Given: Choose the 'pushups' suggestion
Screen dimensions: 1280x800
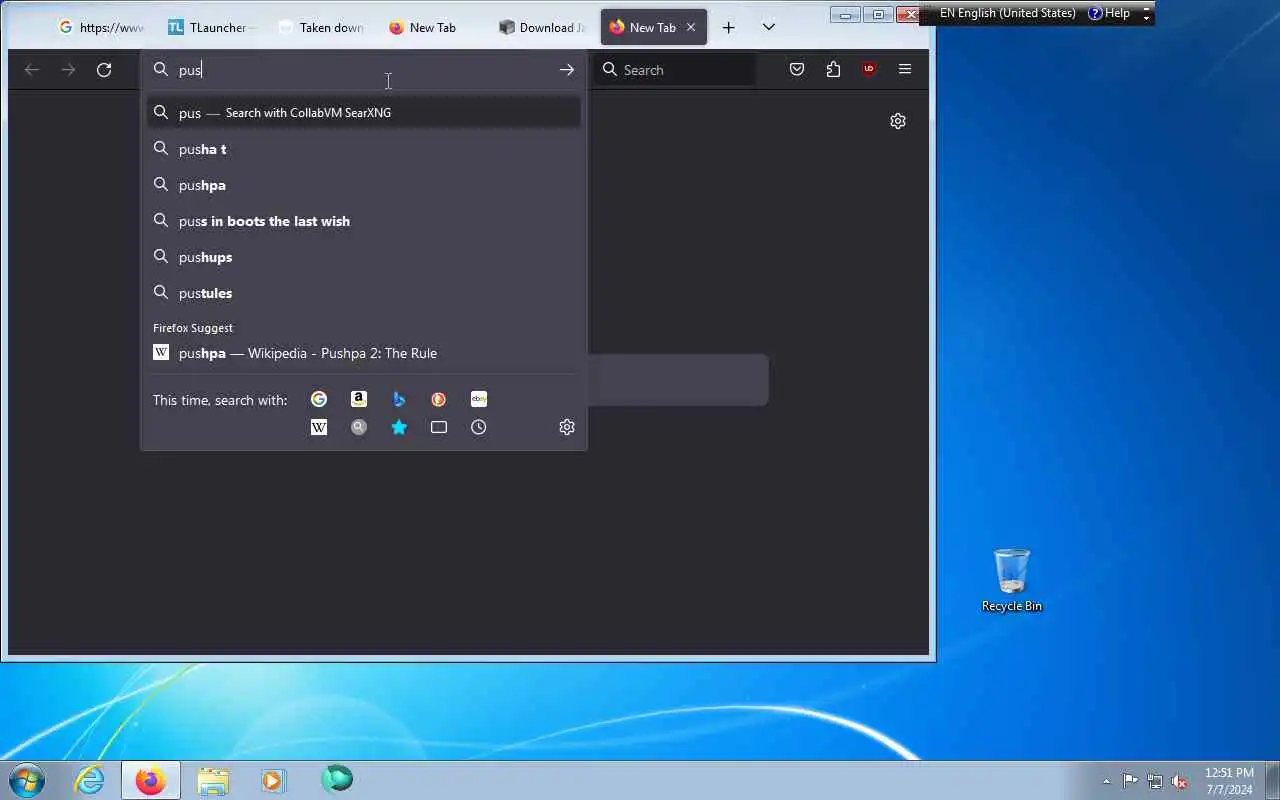Looking at the screenshot, I should 363,257.
